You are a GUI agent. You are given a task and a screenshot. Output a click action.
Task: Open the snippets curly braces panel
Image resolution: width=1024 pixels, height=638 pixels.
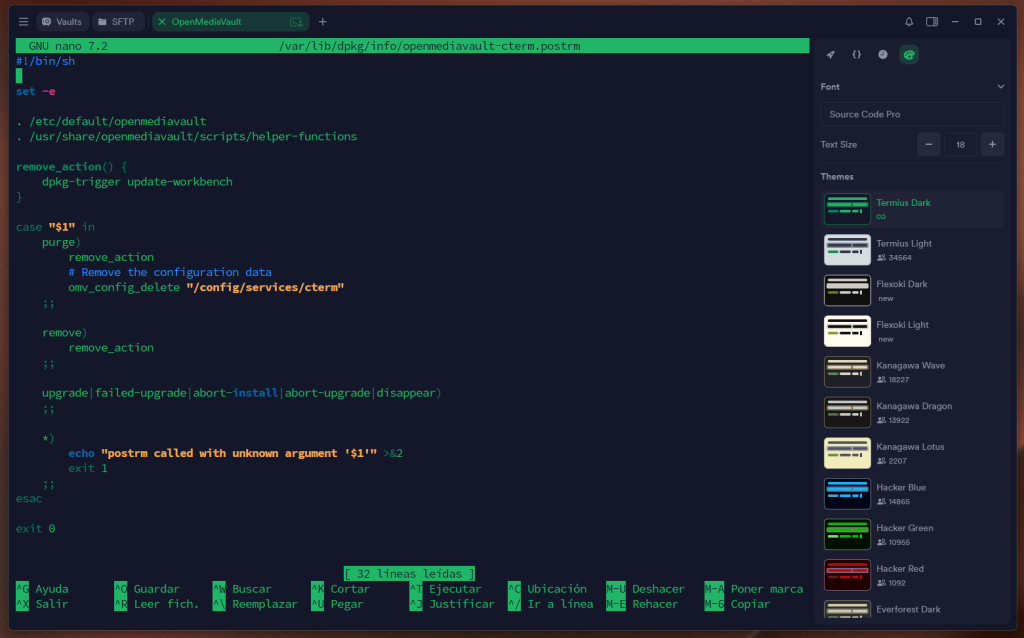coord(857,54)
